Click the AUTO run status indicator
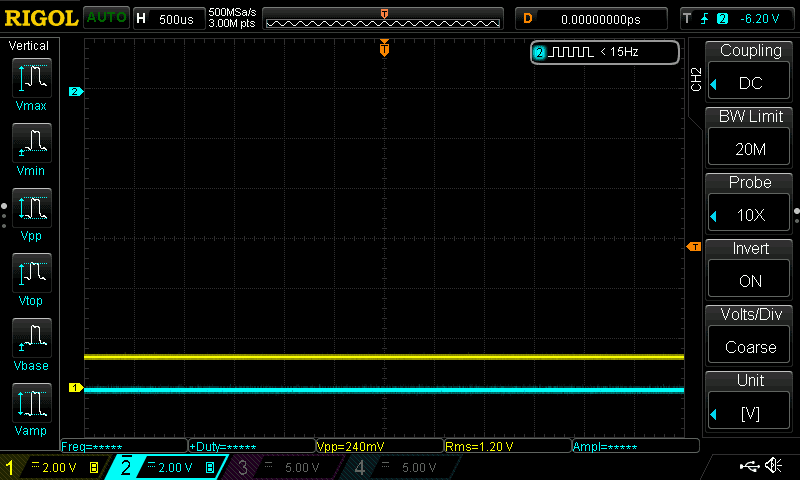 tap(106, 18)
